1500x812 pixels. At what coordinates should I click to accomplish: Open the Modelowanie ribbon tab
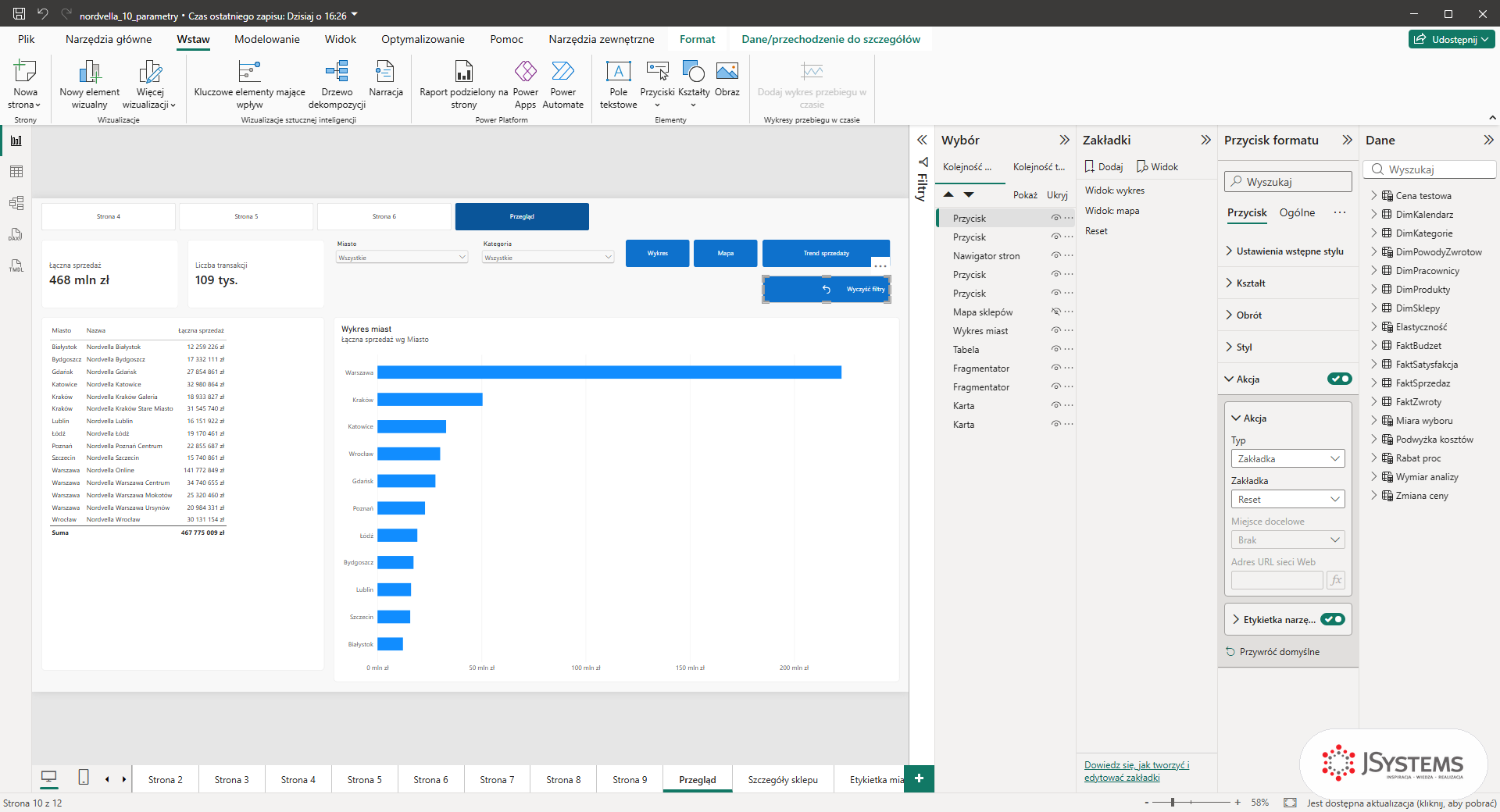pos(267,40)
